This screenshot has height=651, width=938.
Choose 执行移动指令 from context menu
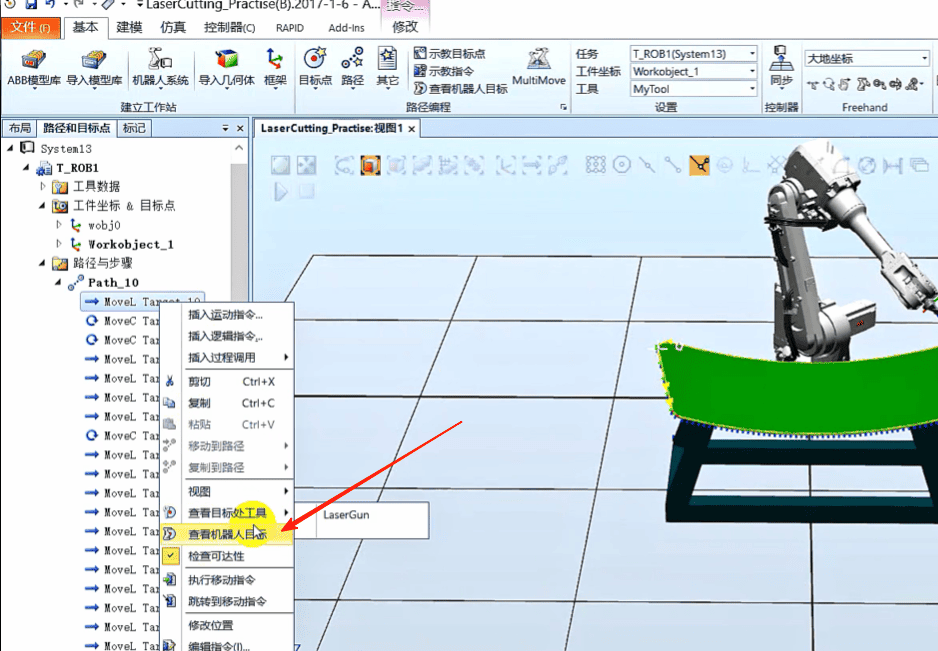coord(227,580)
